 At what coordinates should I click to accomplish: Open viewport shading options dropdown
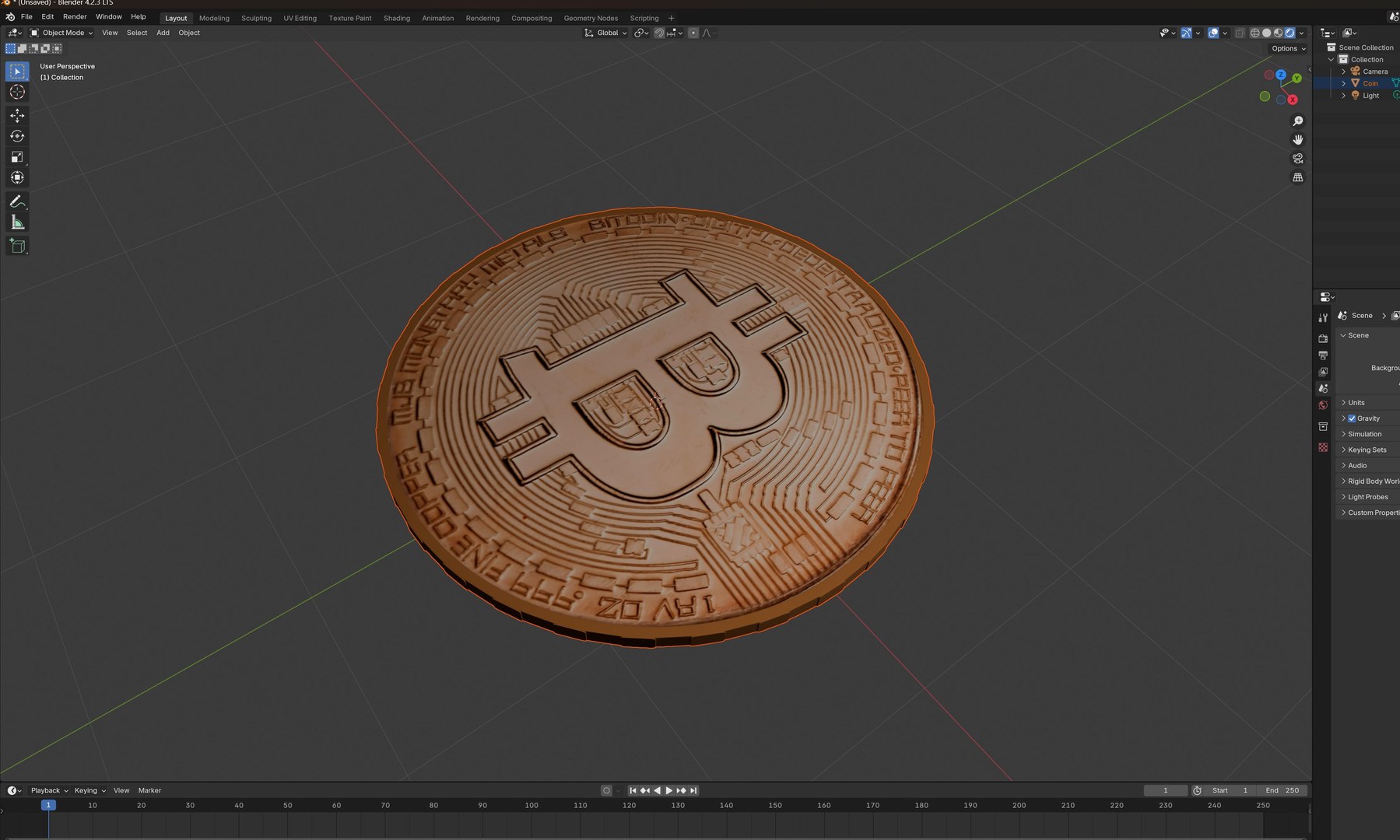[1301, 33]
